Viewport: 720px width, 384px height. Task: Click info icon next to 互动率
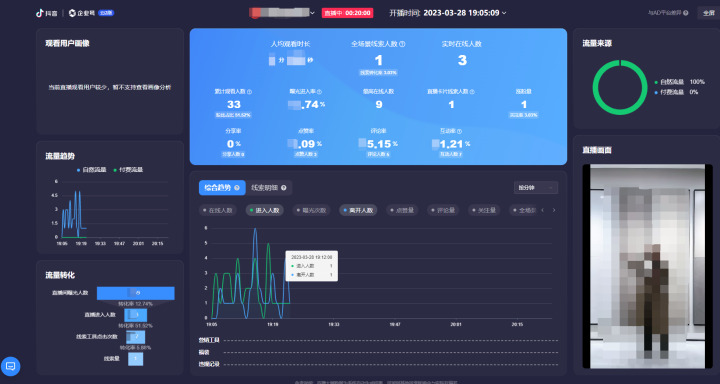[x=459, y=131]
